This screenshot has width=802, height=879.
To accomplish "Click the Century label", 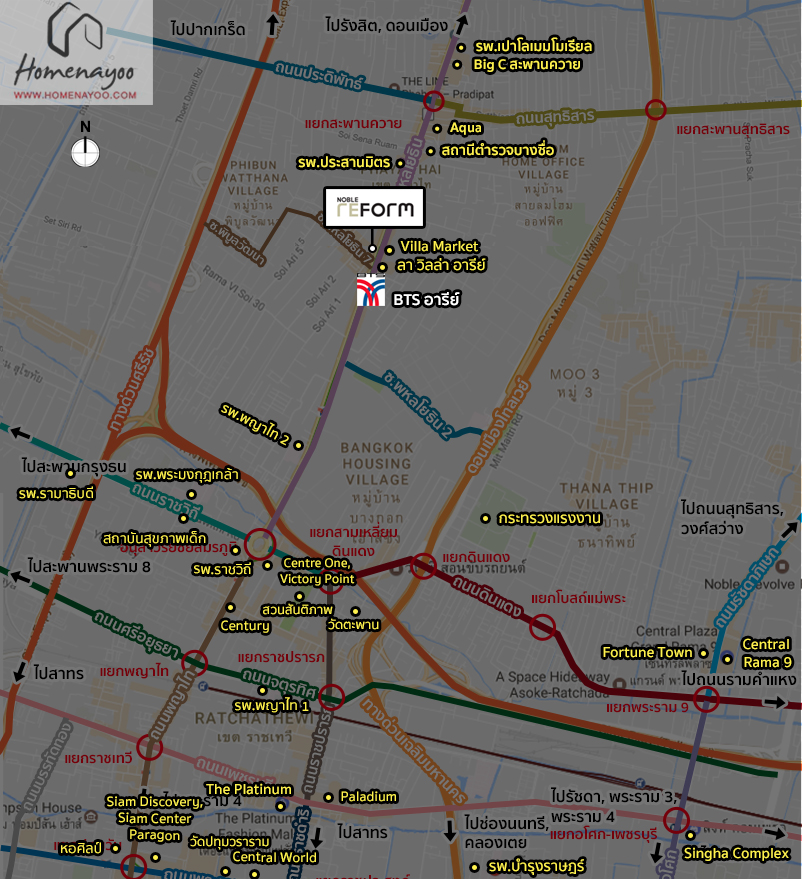I will point(245,626).
